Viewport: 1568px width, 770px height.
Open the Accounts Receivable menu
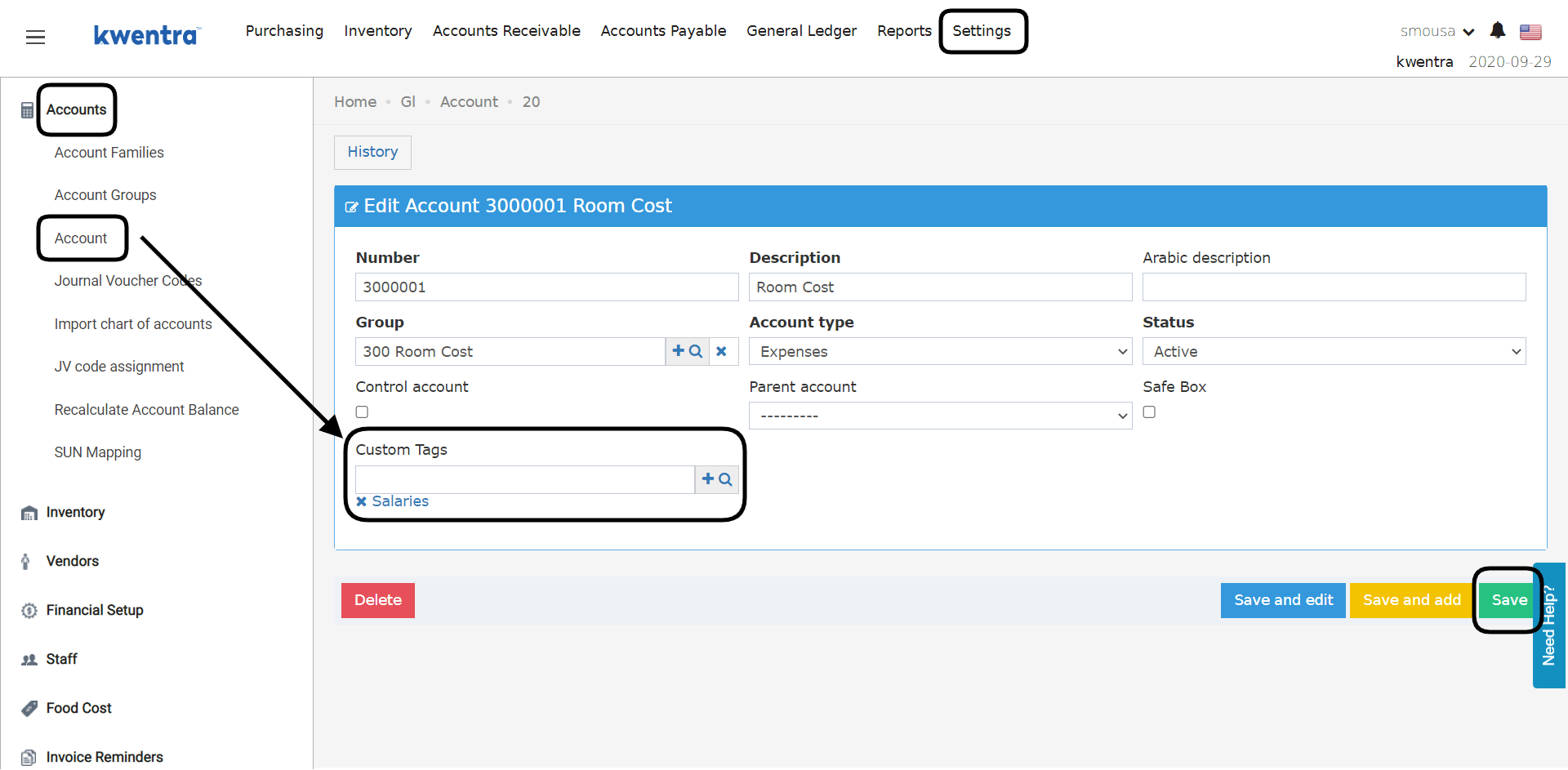506,31
